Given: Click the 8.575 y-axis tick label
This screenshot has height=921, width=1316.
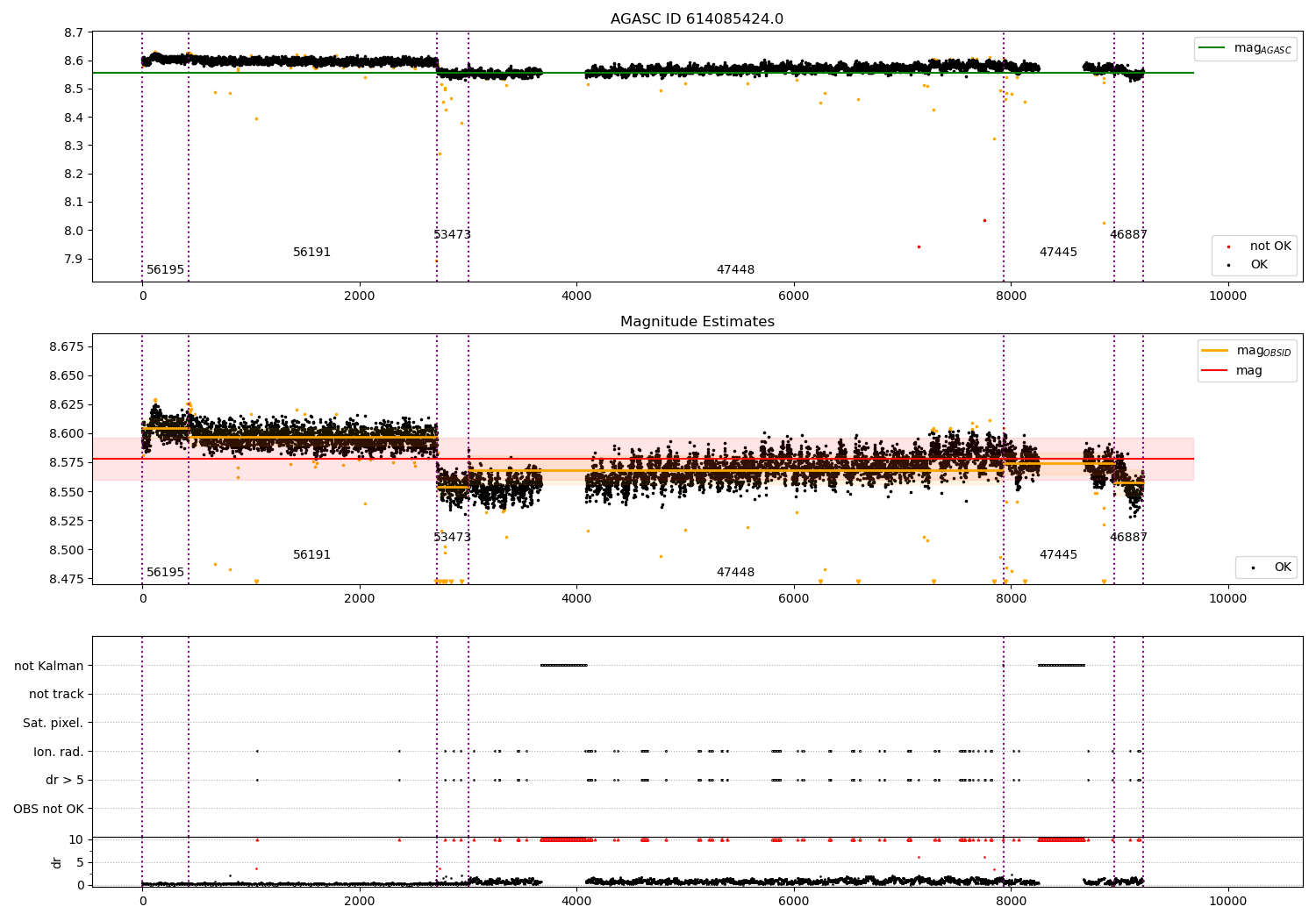Looking at the screenshot, I should [x=67, y=462].
